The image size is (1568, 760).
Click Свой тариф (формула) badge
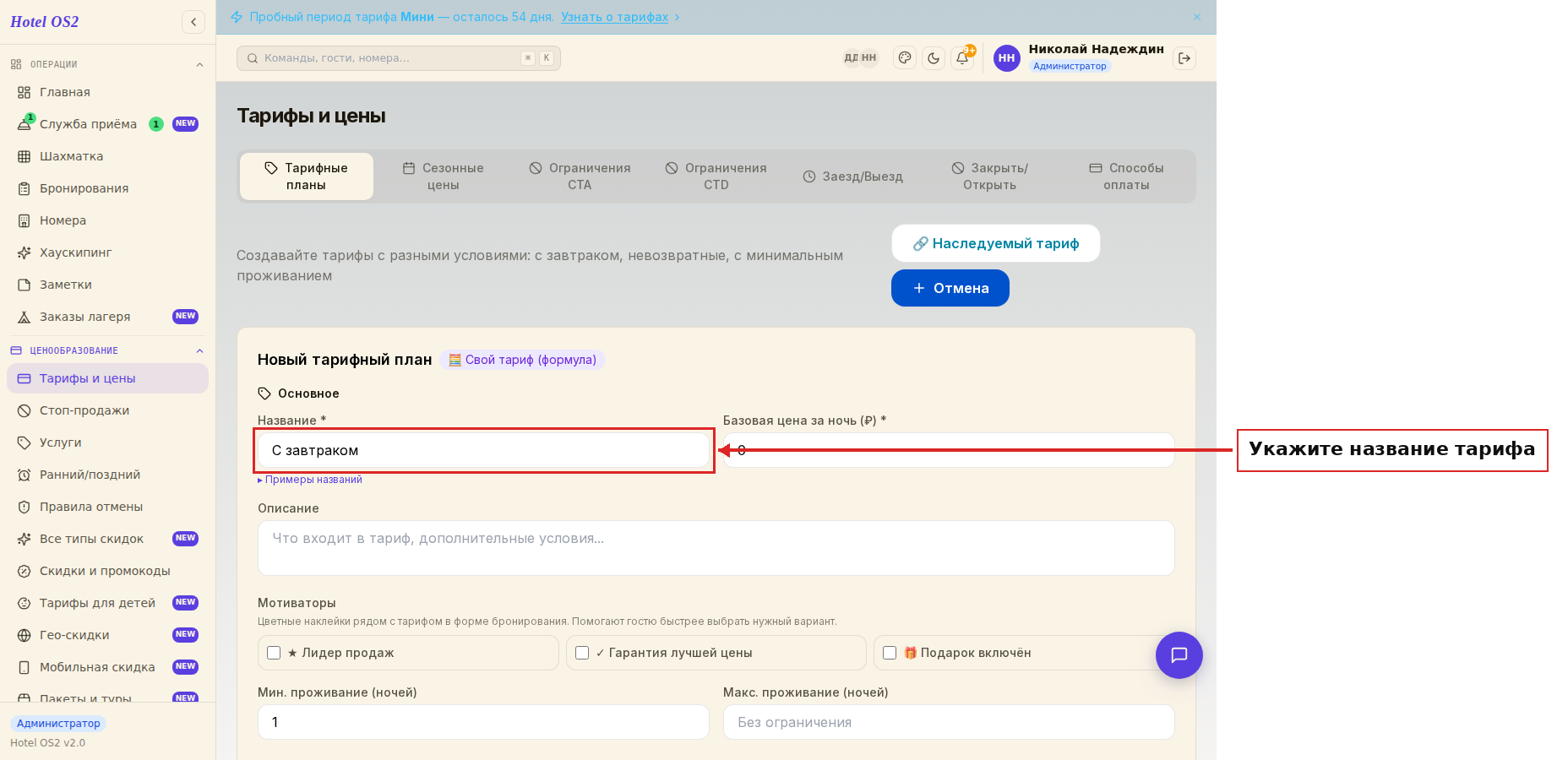point(522,360)
